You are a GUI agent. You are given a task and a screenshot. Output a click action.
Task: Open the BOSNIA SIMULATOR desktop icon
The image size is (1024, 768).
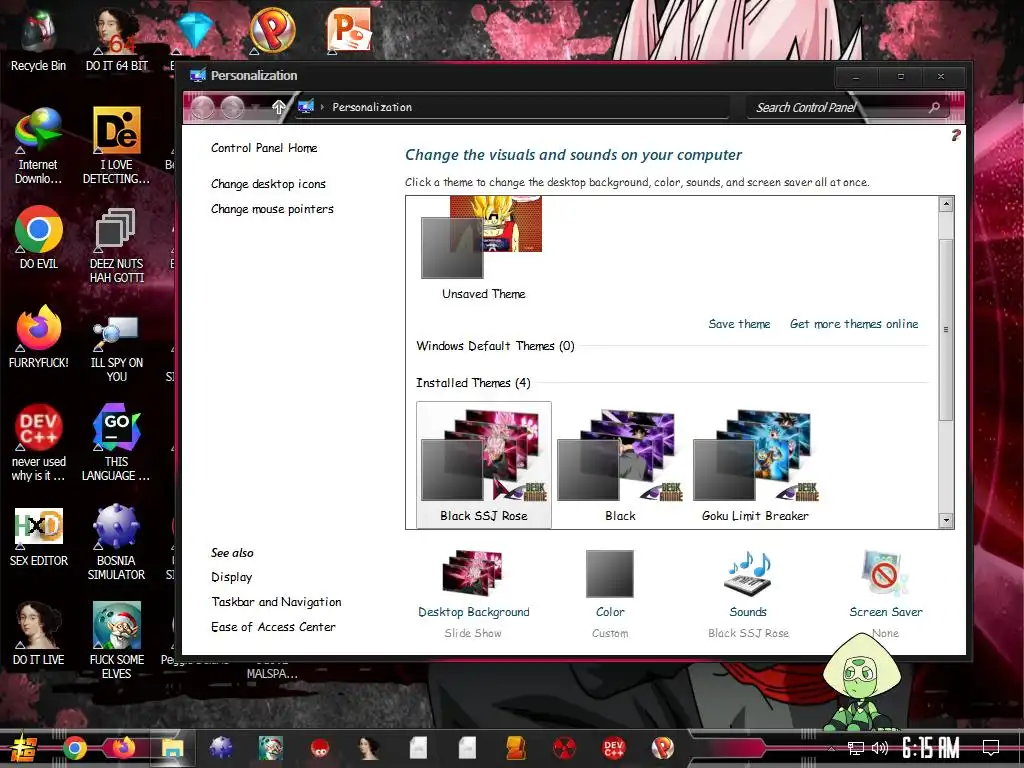pyautogui.click(x=117, y=542)
